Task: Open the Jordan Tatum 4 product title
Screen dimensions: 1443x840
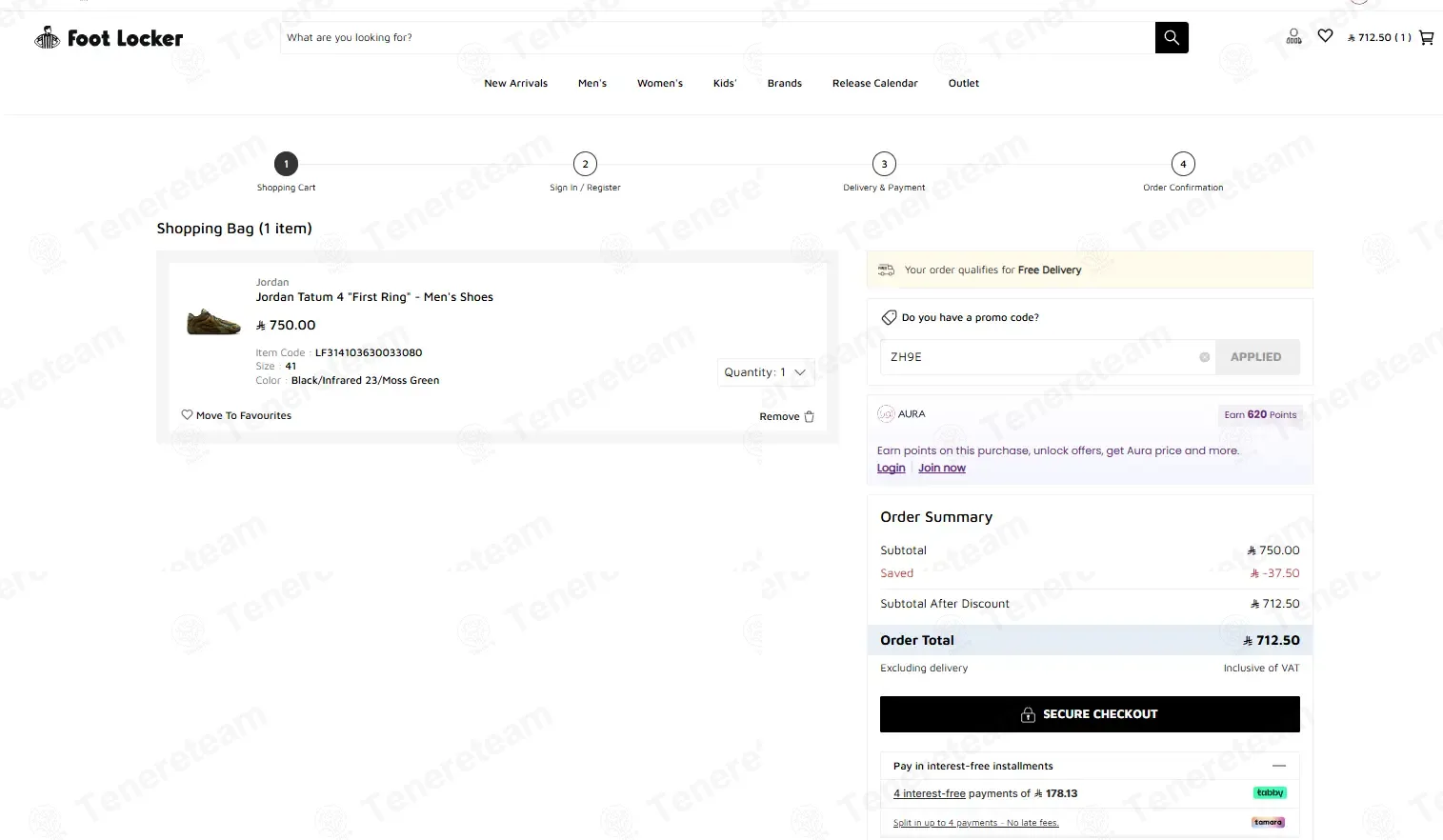Action: click(374, 297)
